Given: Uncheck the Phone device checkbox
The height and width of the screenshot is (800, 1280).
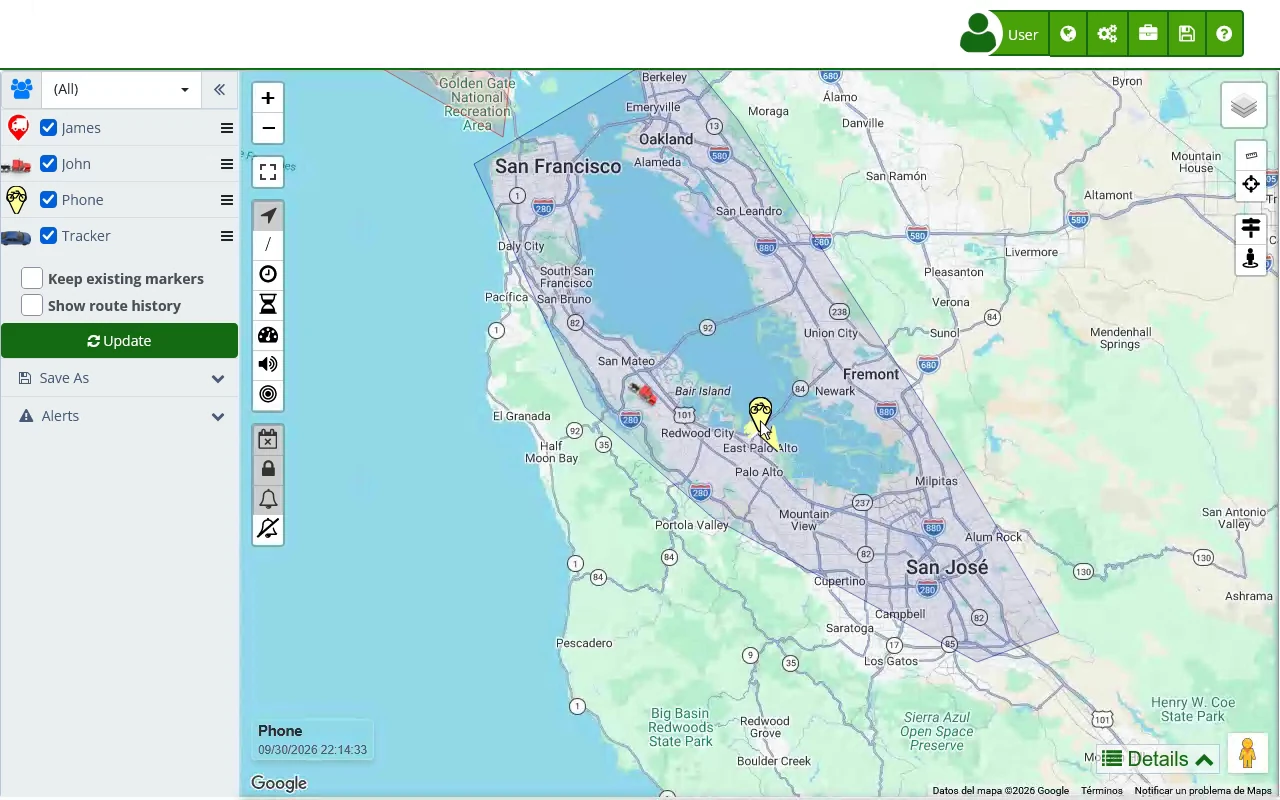Looking at the screenshot, I should 48,200.
